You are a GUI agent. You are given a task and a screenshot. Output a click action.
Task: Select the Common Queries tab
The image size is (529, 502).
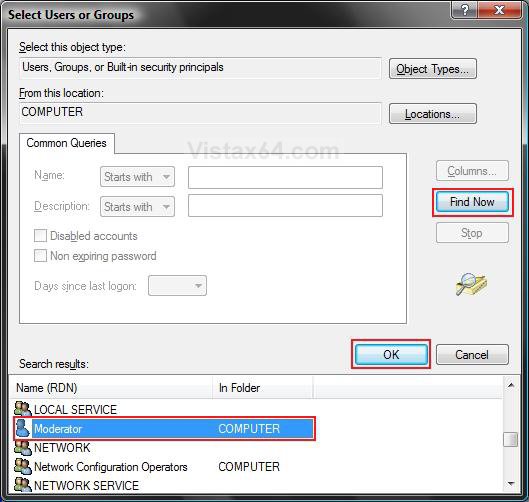click(66, 143)
